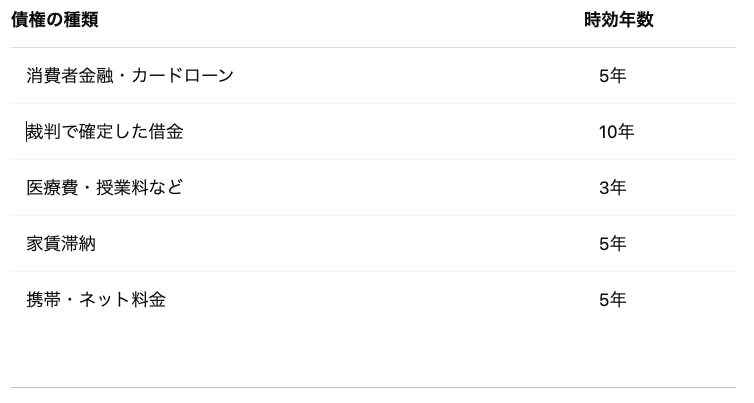Select the 3年 value cell
754x403 pixels.
pos(612,188)
